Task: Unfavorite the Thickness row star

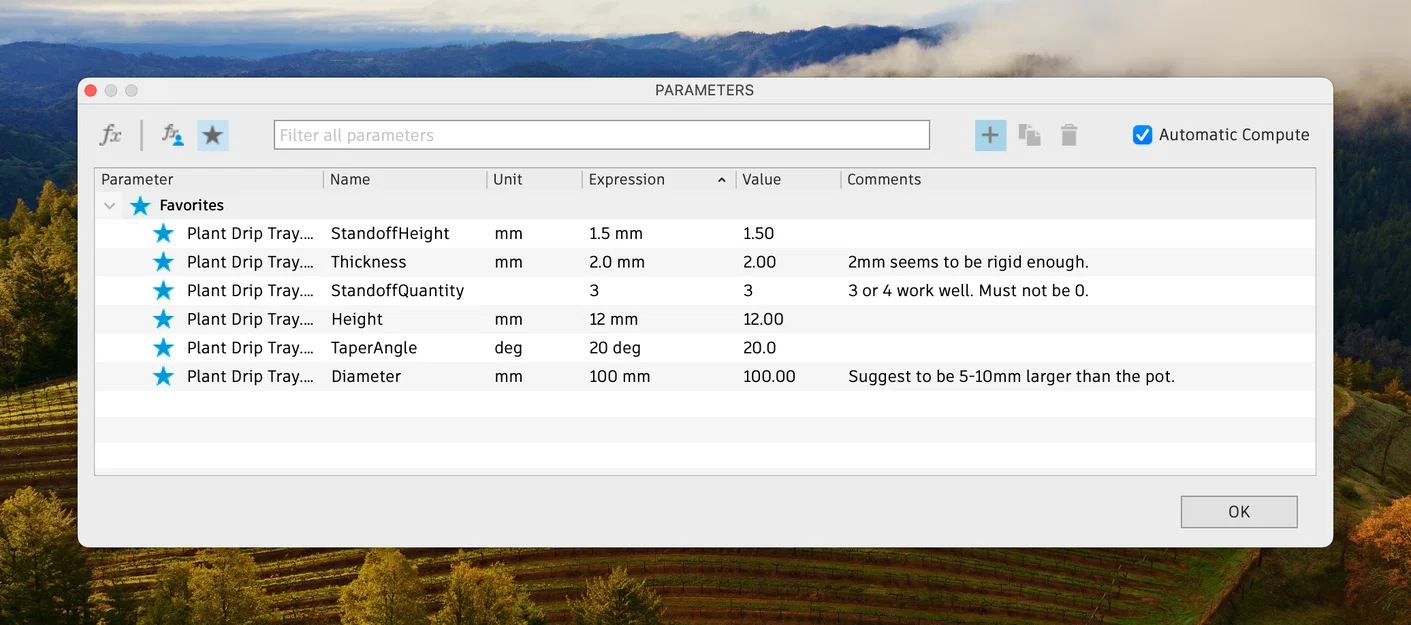Action: coord(163,262)
